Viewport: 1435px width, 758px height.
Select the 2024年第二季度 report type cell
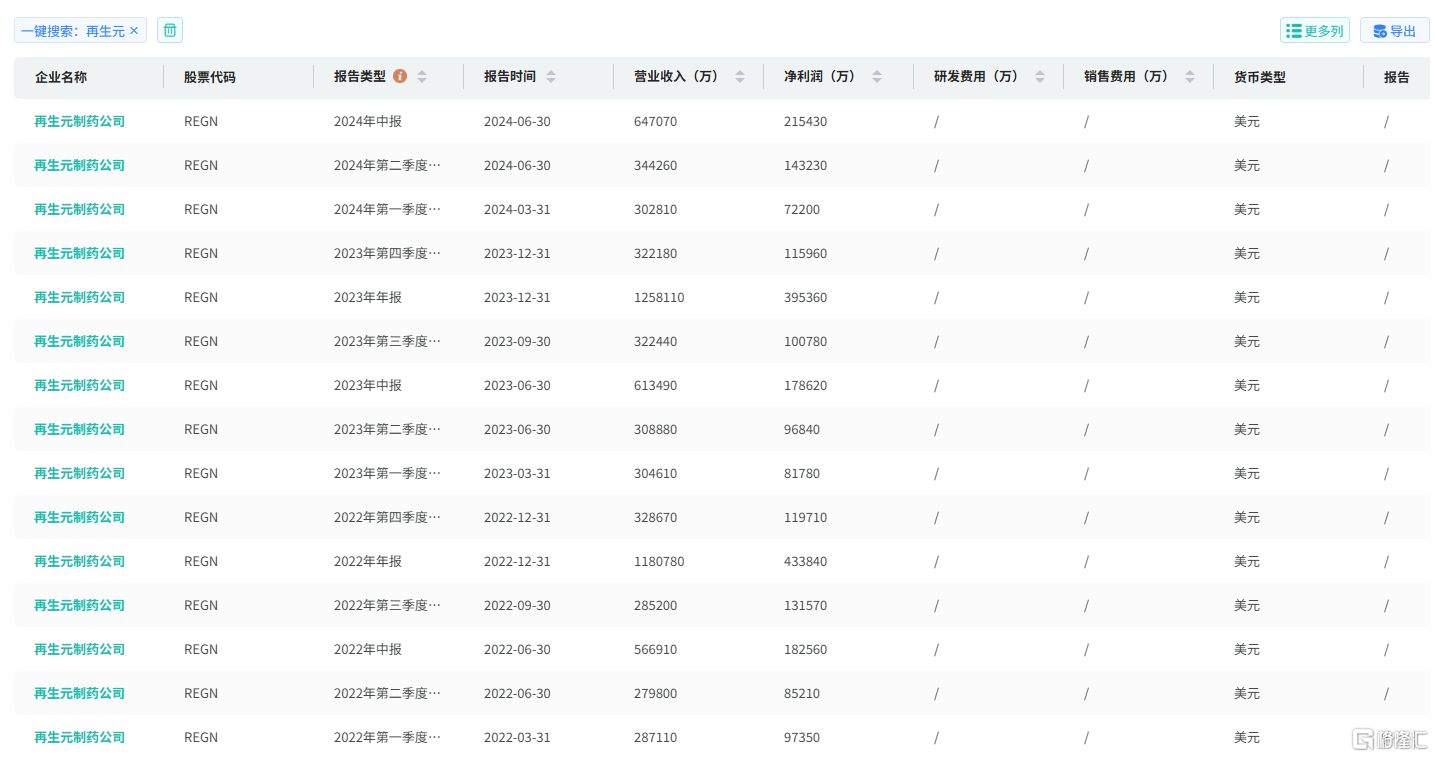point(387,165)
